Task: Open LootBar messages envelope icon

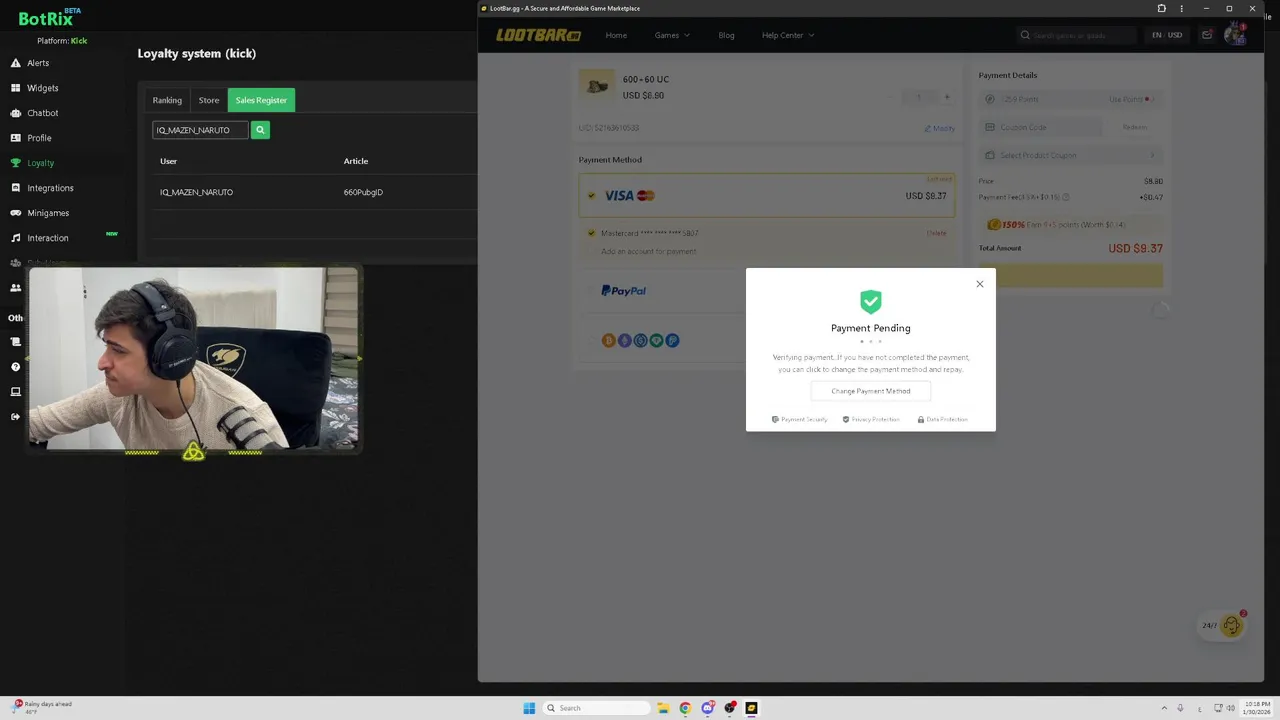Action: coord(1207,35)
